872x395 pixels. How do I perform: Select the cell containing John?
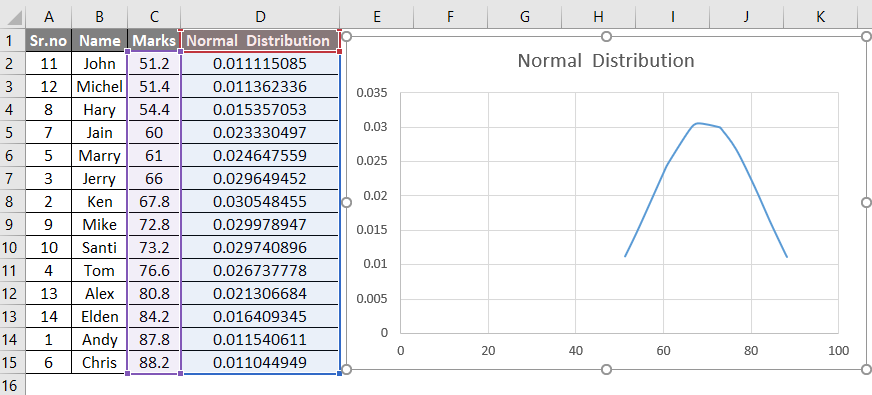pyautogui.click(x=100, y=63)
